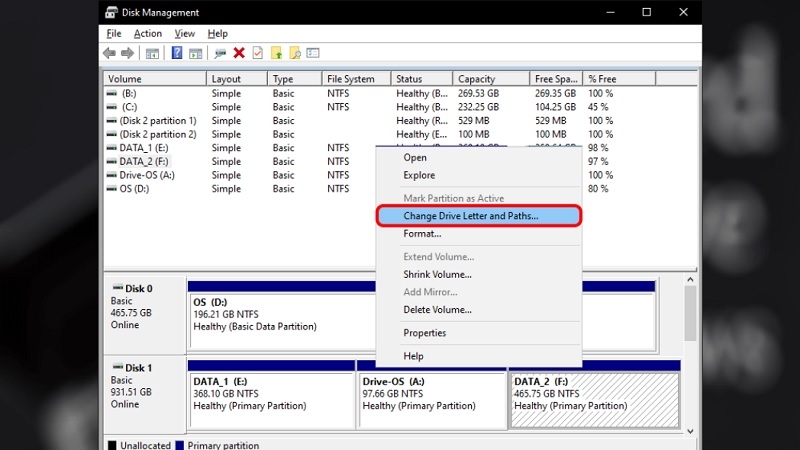The image size is (800, 450).
Task: Sort by the Type column header
Action: (294, 79)
